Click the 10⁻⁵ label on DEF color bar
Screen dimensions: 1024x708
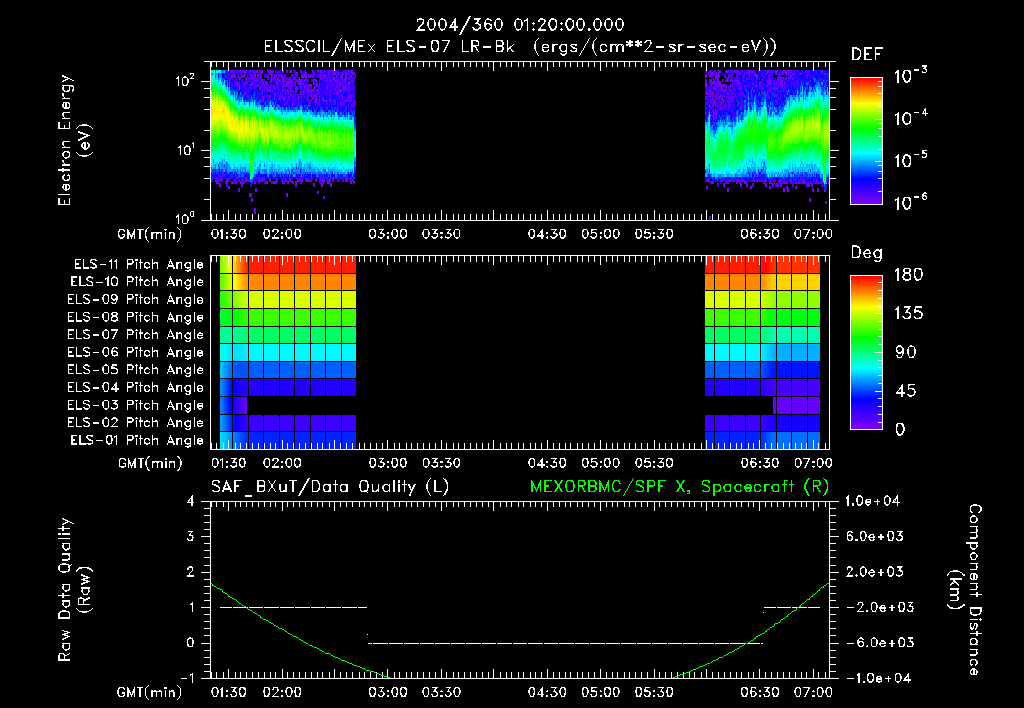pos(911,159)
